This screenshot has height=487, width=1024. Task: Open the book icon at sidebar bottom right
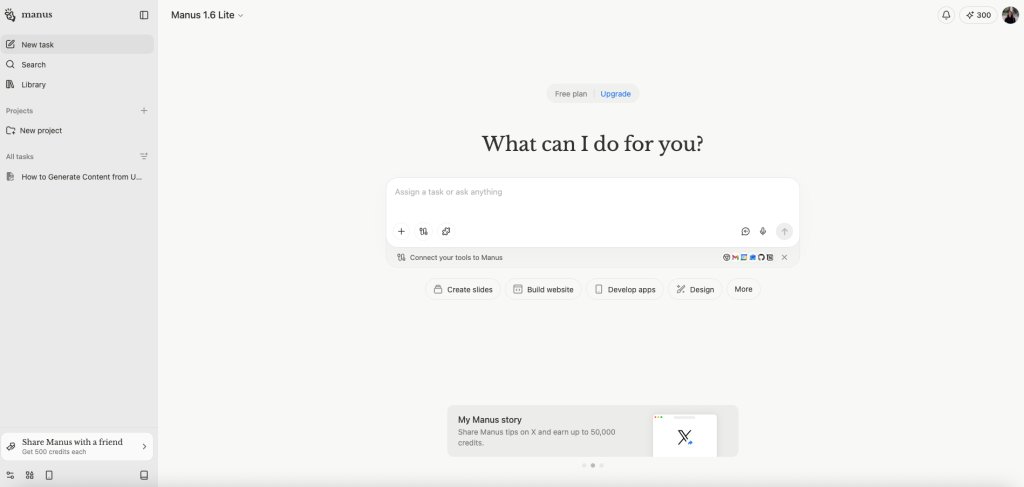(x=144, y=475)
